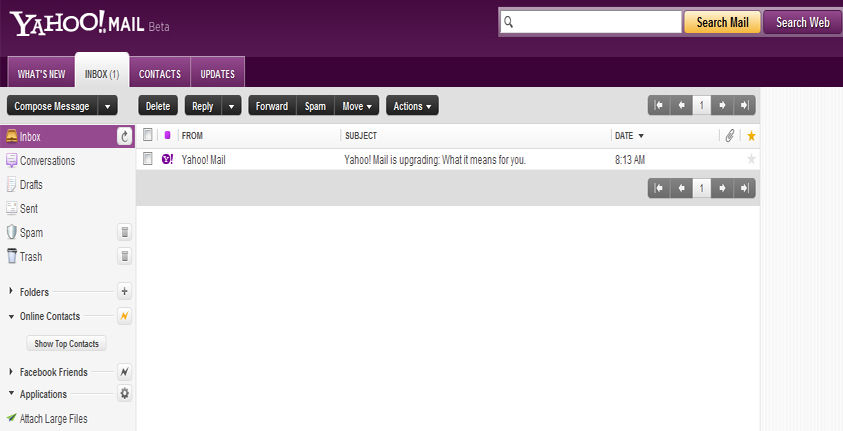Check the Yahoo! Mail message checkbox
Image resolution: width=843 pixels, height=431 pixels.
click(147, 159)
